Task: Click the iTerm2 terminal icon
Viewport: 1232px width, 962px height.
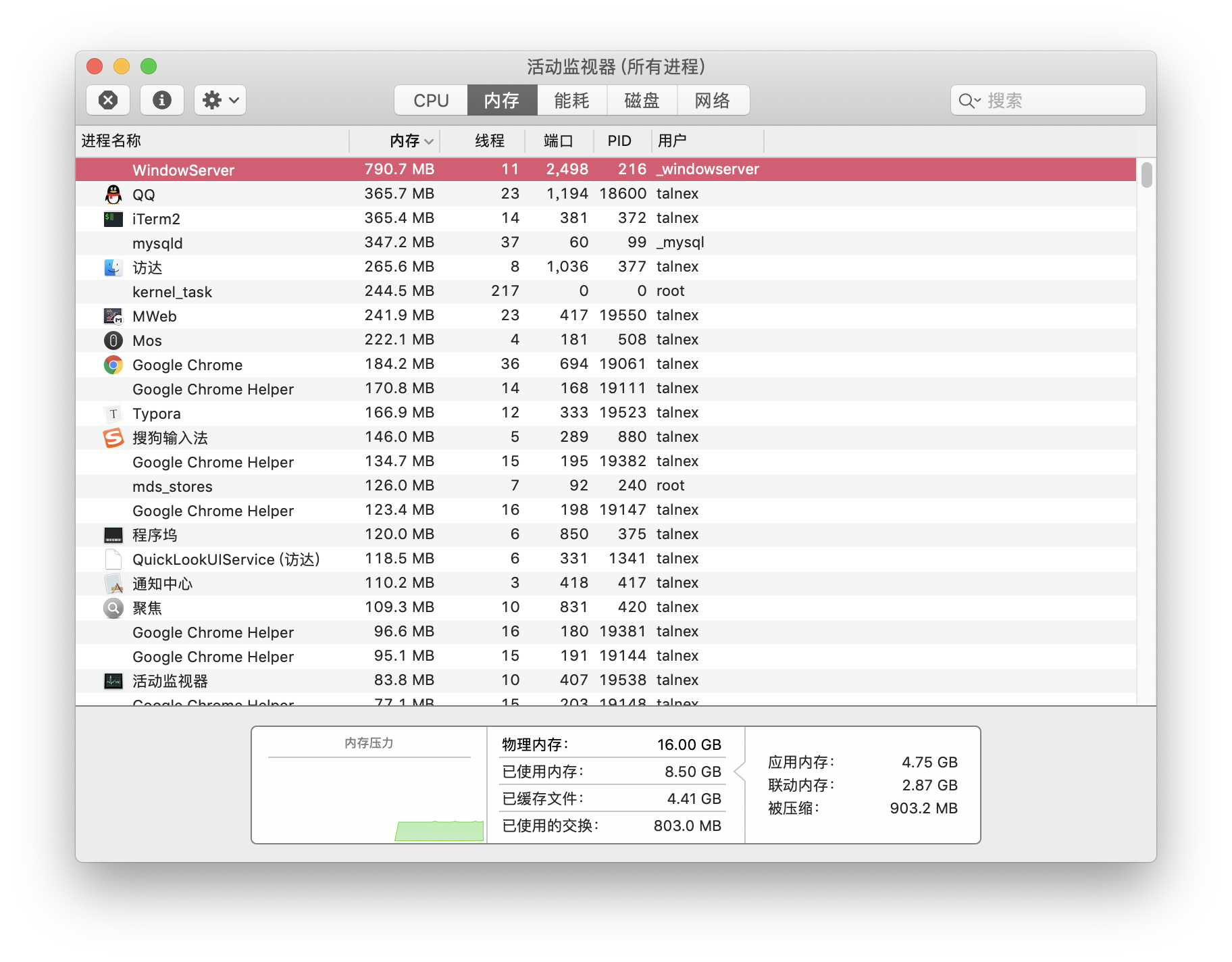Action: [113, 219]
